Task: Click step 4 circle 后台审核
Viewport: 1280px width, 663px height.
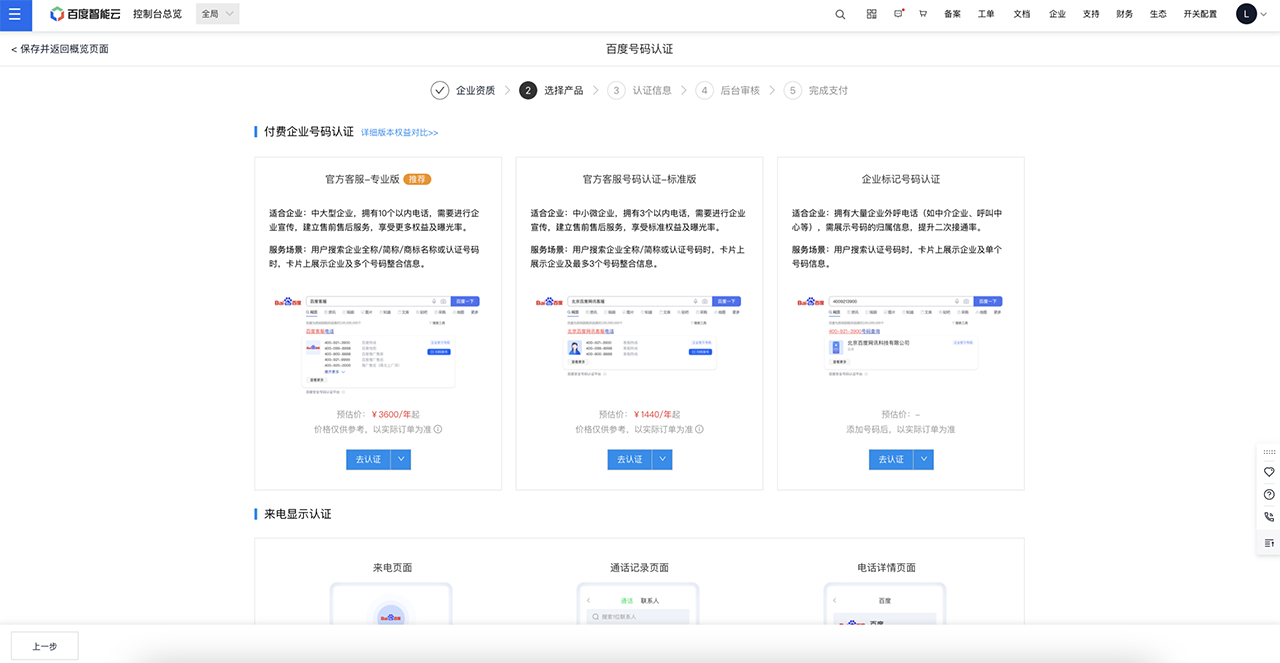Action: (x=704, y=90)
